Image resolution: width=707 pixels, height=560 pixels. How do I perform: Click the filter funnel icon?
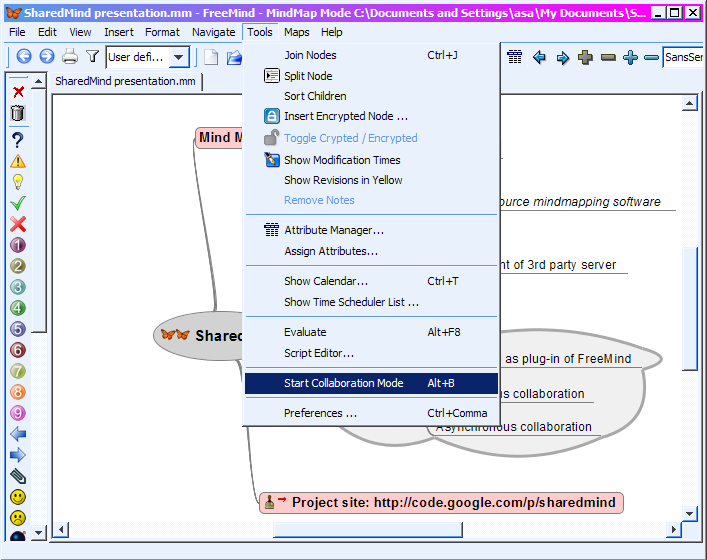(x=93, y=56)
